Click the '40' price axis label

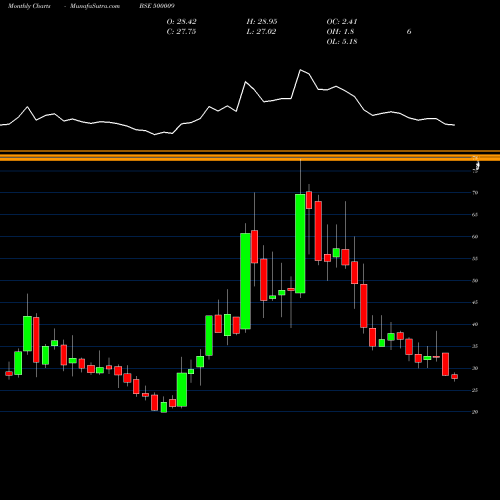point(475,324)
